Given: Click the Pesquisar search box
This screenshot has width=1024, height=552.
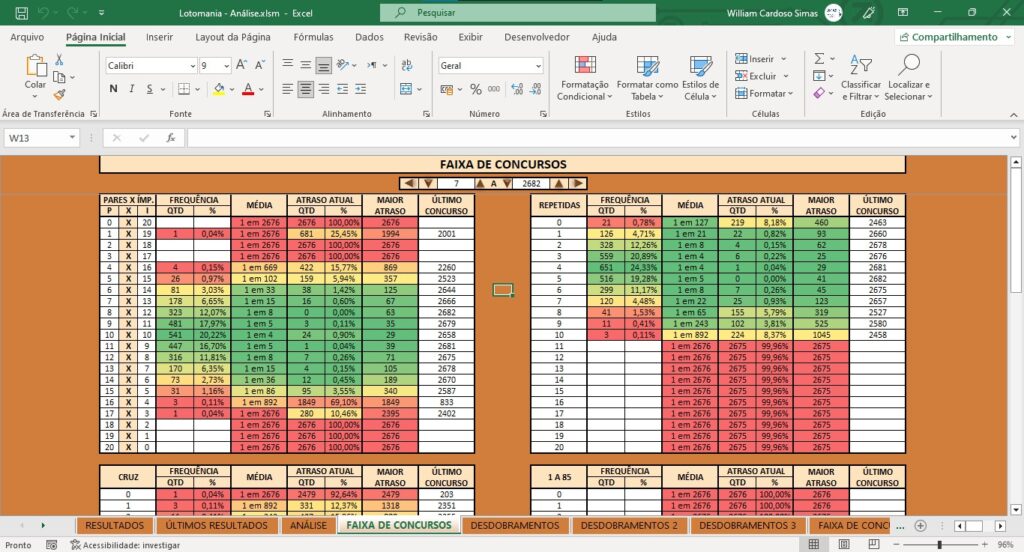Looking at the screenshot, I should pos(518,12).
